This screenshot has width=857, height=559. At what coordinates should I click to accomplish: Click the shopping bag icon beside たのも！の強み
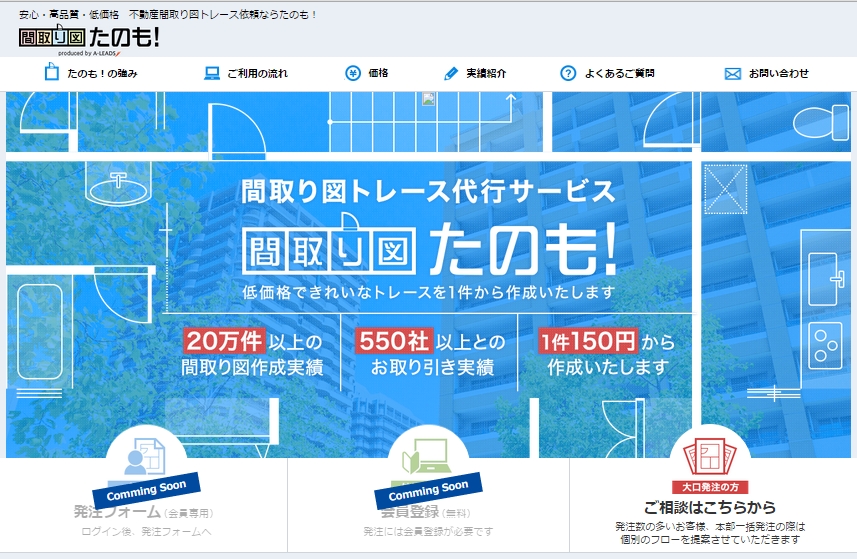[52, 73]
